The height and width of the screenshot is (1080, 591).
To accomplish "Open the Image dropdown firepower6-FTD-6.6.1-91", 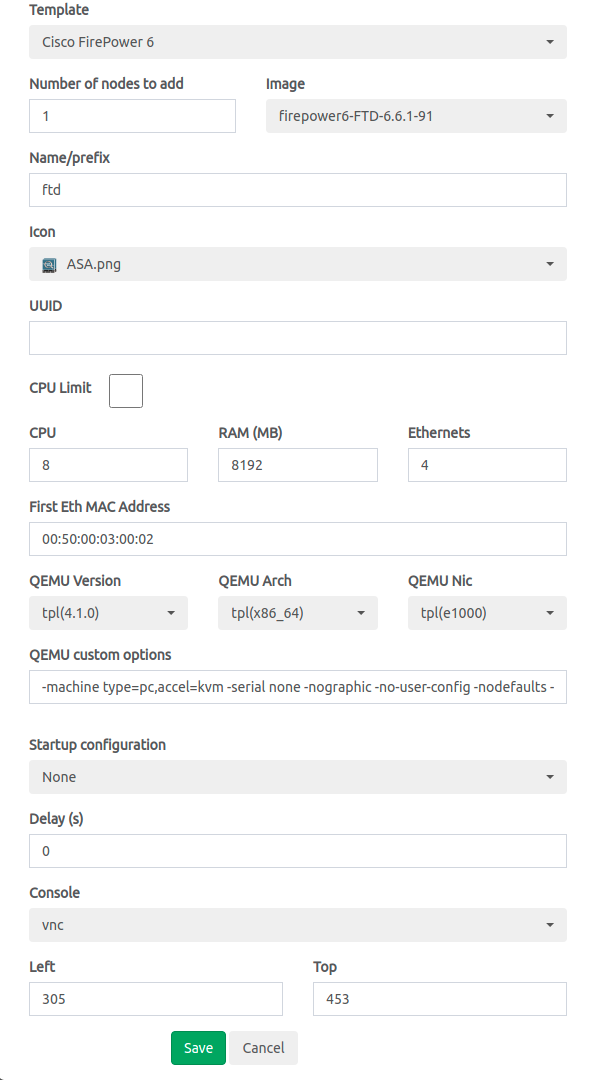I will click(x=416, y=116).
